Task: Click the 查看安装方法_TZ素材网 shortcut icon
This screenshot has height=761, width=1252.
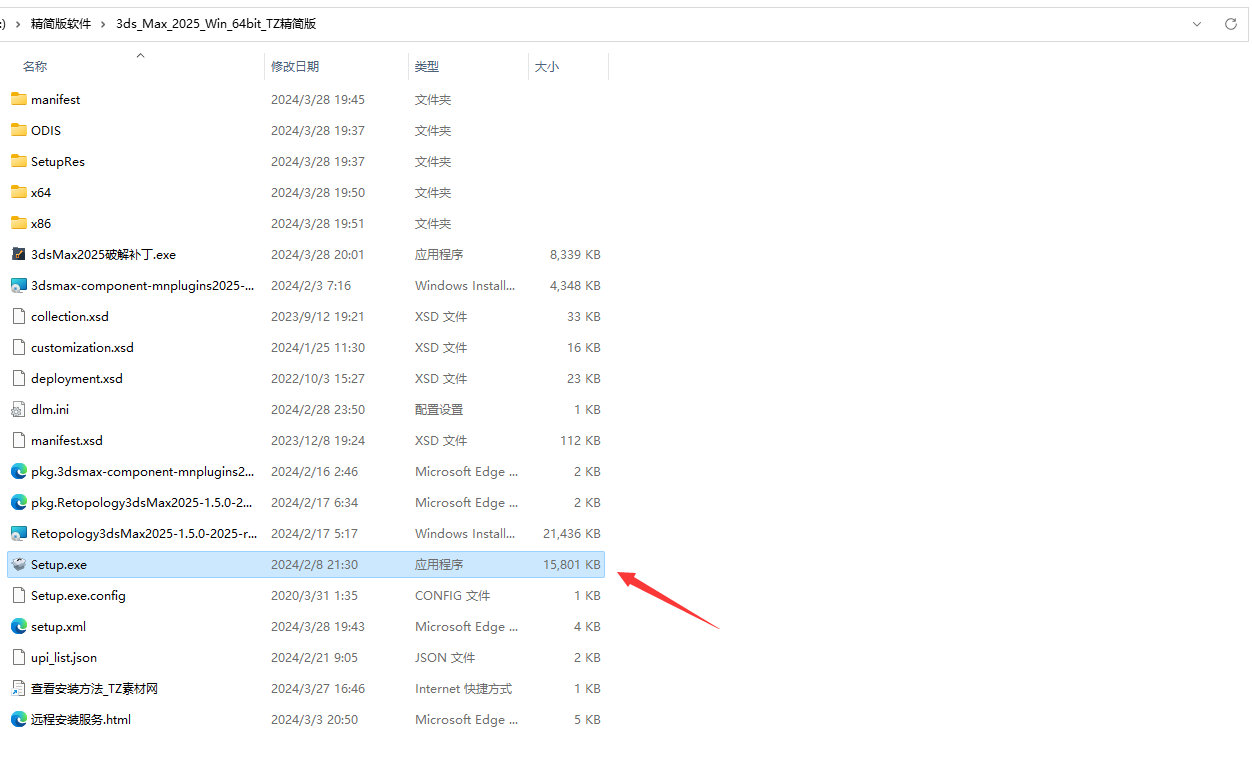Action: (x=18, y=688)
